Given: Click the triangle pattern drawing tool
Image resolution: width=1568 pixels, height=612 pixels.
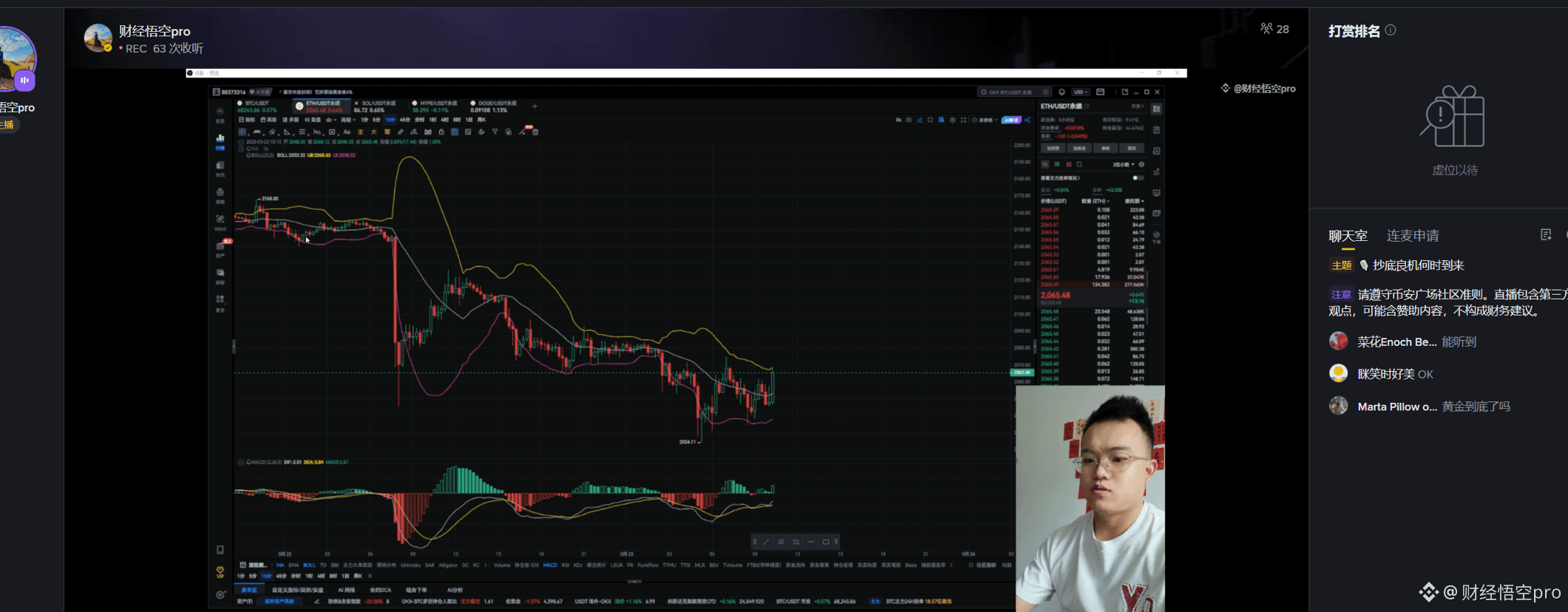Looking at the screenshot, I should point(287,132).
